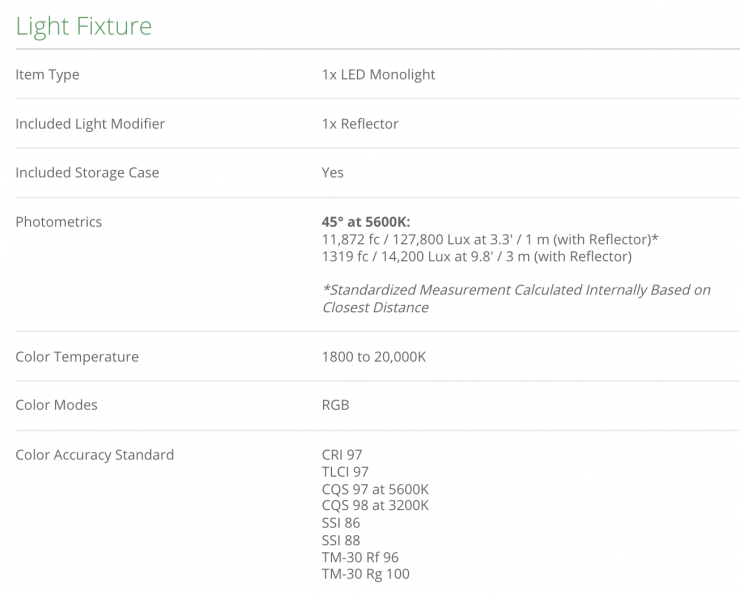Image resolution: width=740 pixels, height=594 pixels.
Task: Click the "RGB" color mode value
Action: point(335,406)
